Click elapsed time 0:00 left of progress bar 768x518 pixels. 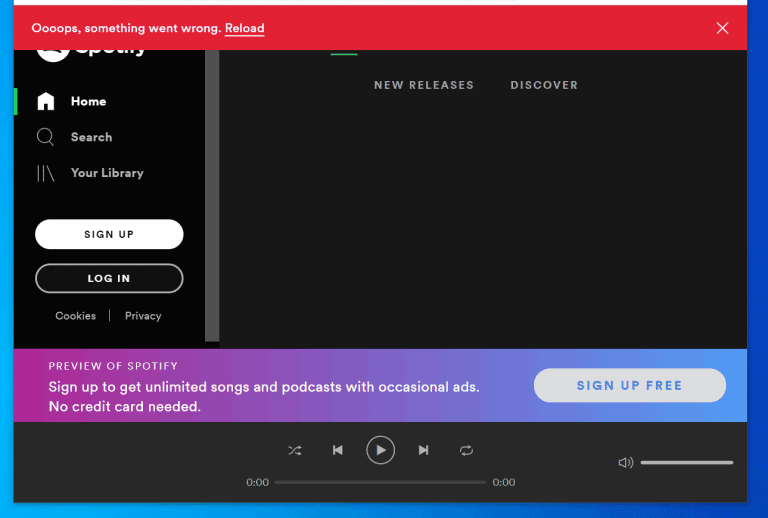[257, 482]
